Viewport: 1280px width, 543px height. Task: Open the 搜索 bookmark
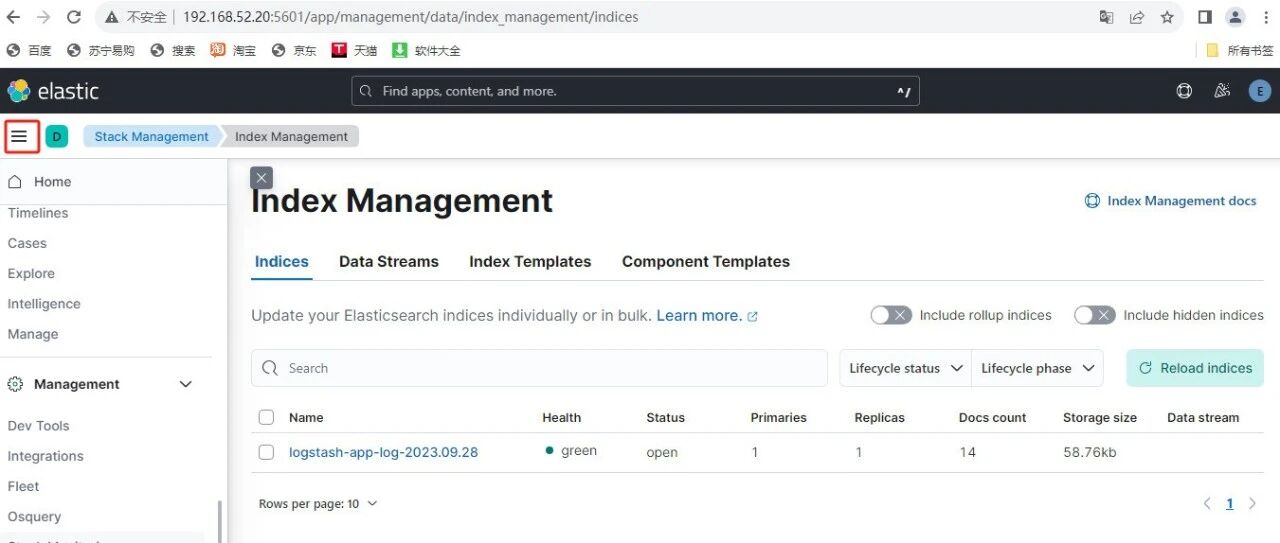coord(173,50)
